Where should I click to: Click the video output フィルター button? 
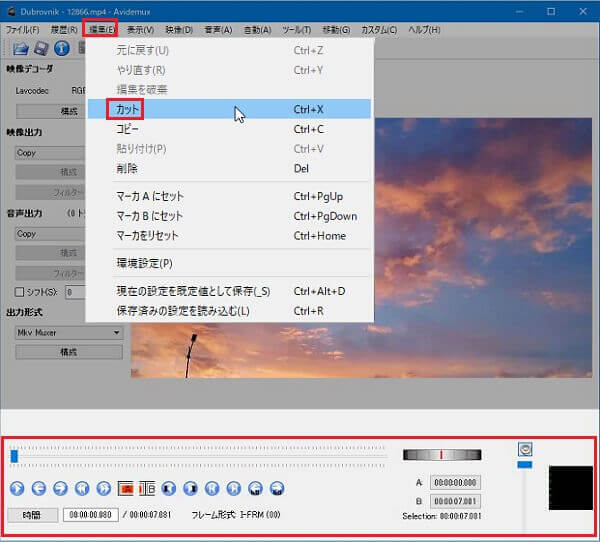50,193
